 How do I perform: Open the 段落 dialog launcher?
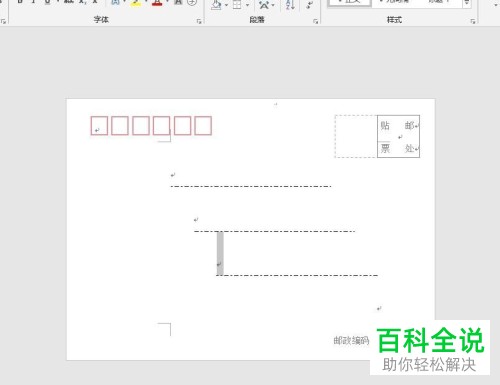pyautogui.click(x=315, y=21)
